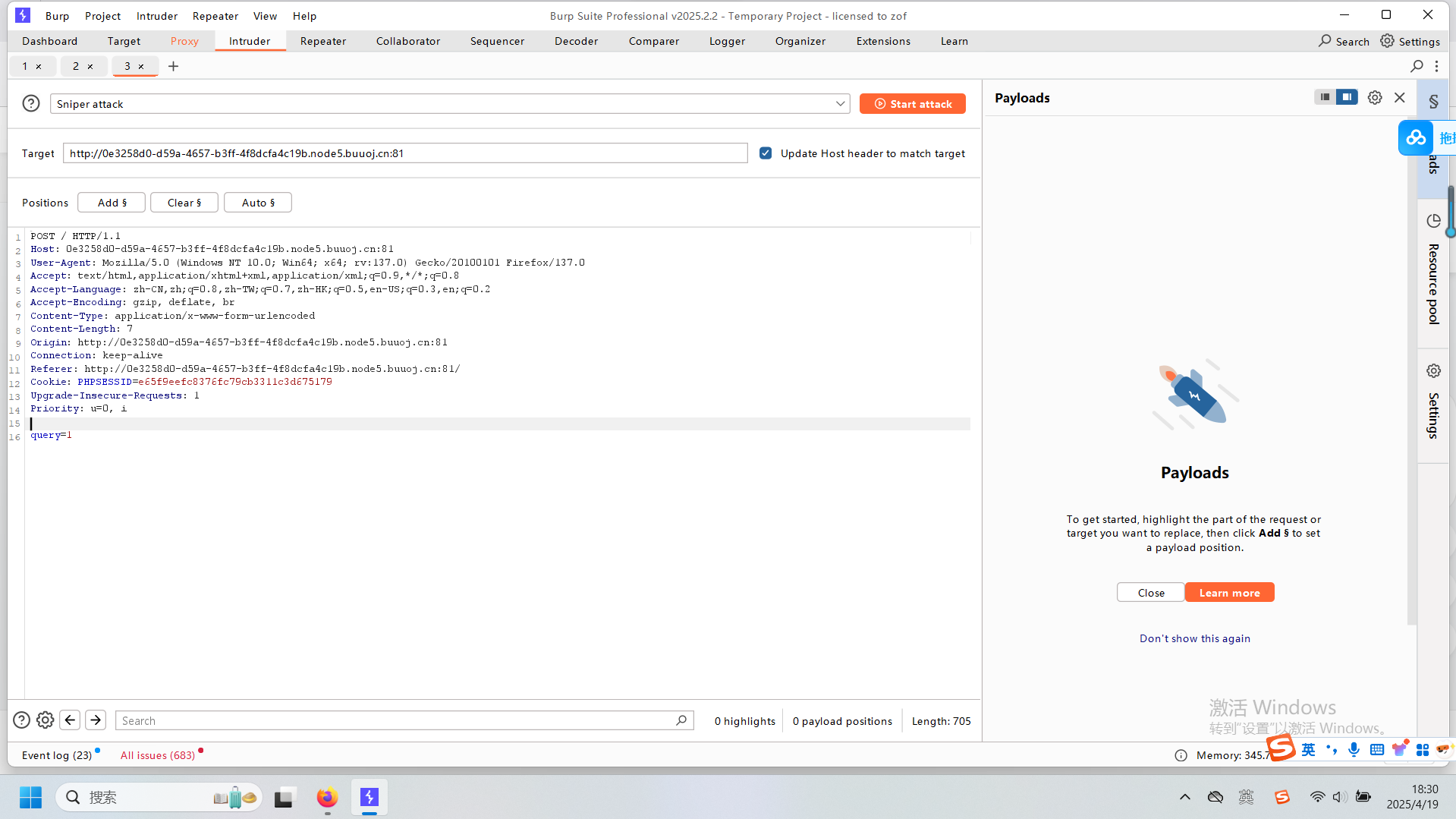
Task: Switch to the Repeater tab
Action: pyautogui.click(x=323, y=41)
